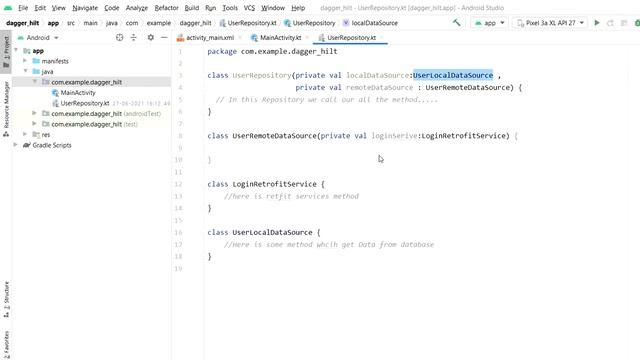Viewport: 640px width, 360px height.
Task: Click line number 16 in gutter
Action: 178,232
